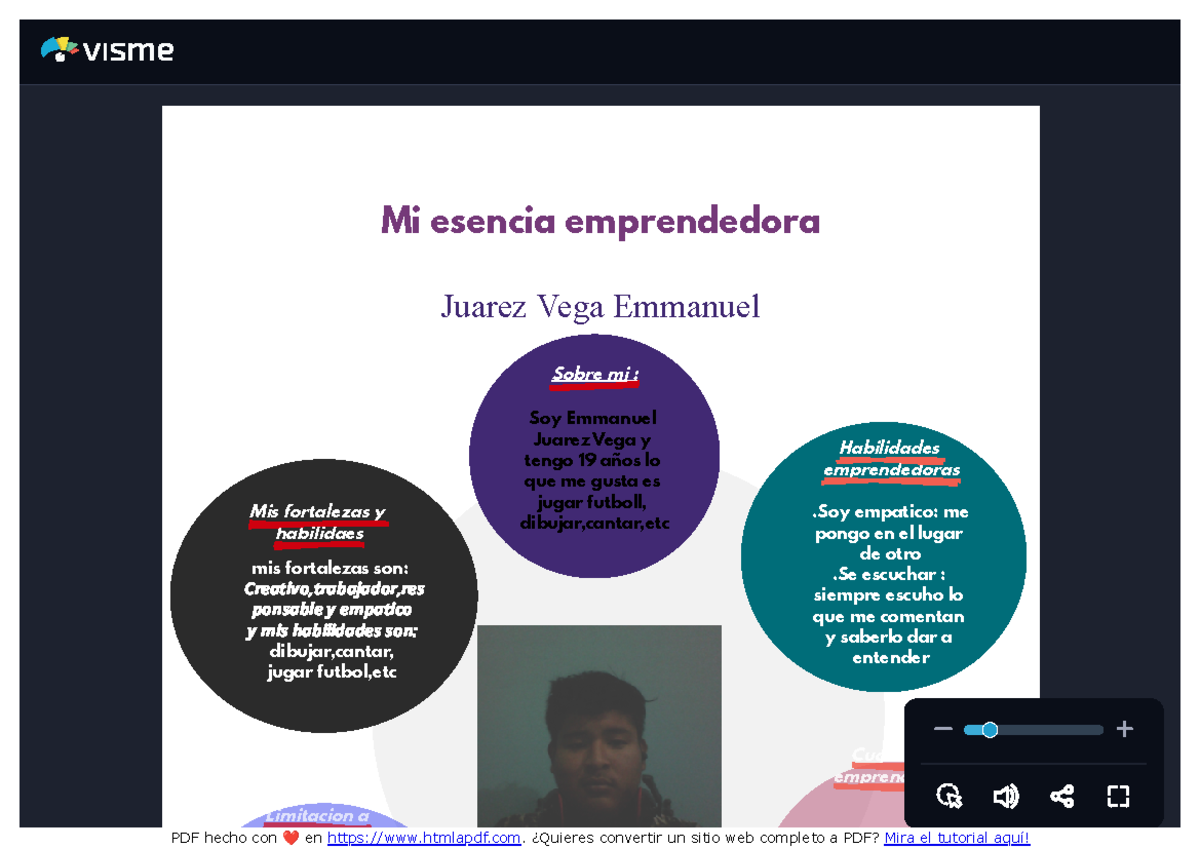Toggle fullscreen presentation mode
Viewport: 1200px width, 848px height.
click(1118, 797)
